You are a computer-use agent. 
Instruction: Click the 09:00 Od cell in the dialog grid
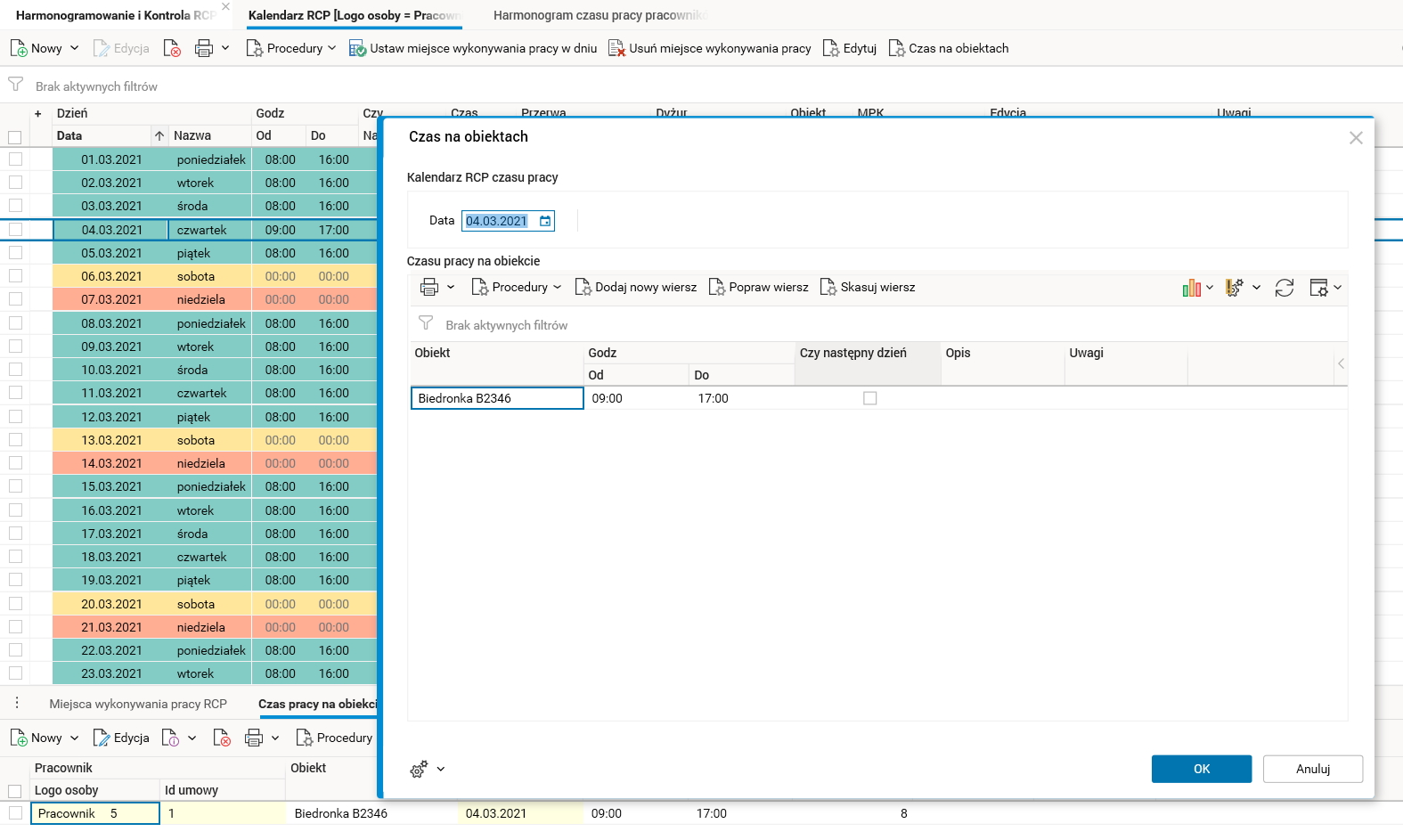[636, 398]
